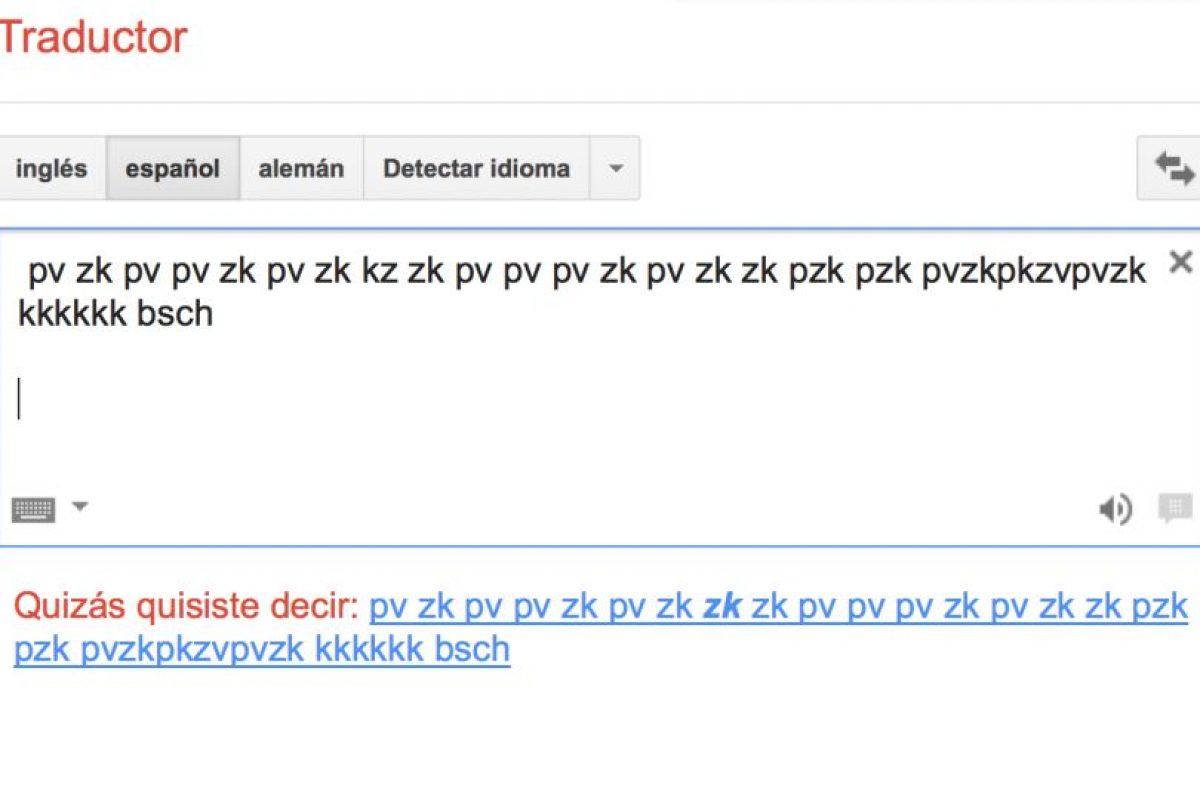Clear the source text with X
The height and width of the screenshot is (800, 1200).
(1181, 263)
